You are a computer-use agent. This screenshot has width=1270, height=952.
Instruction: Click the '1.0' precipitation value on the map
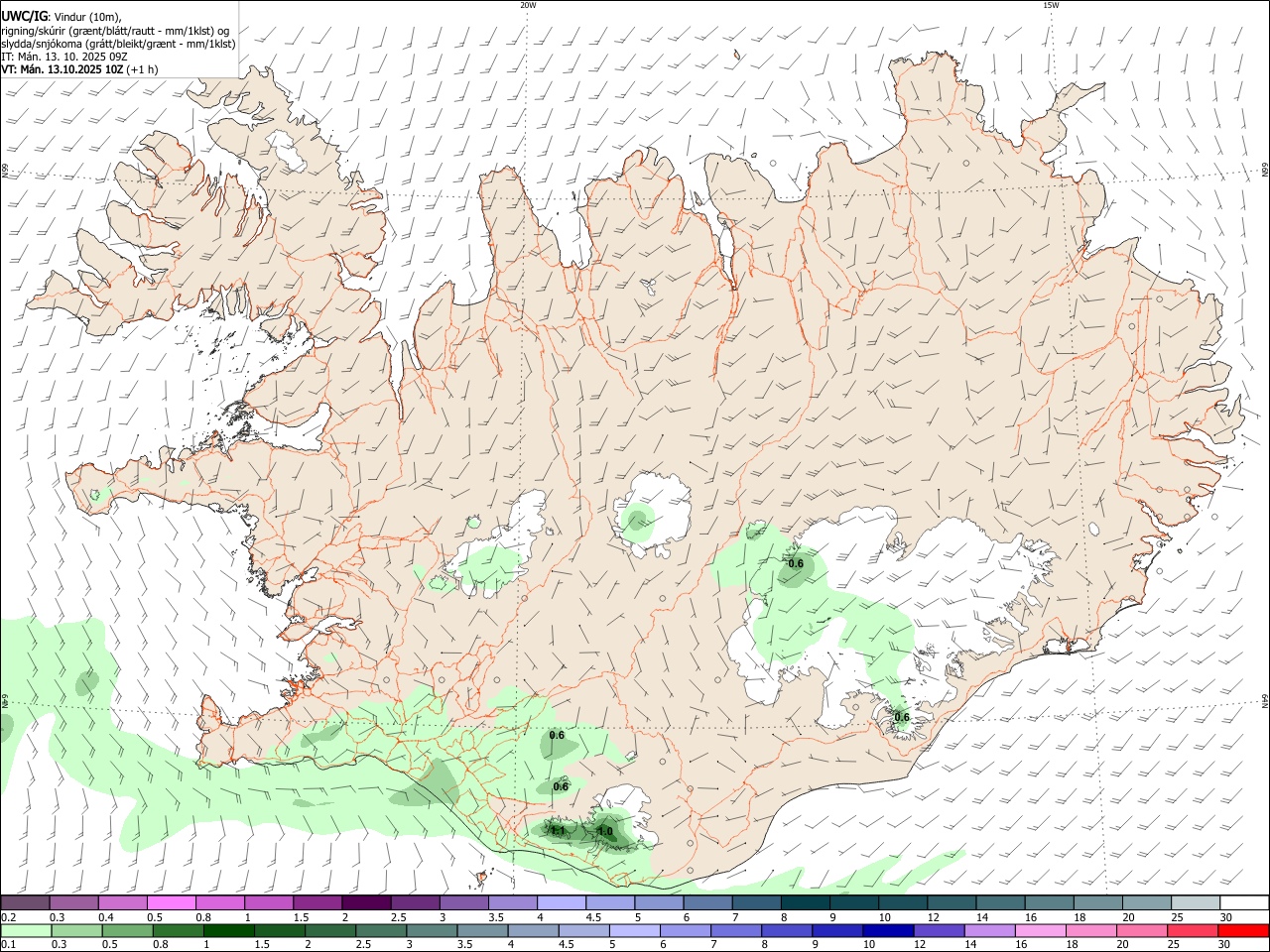tap(605, 830)
